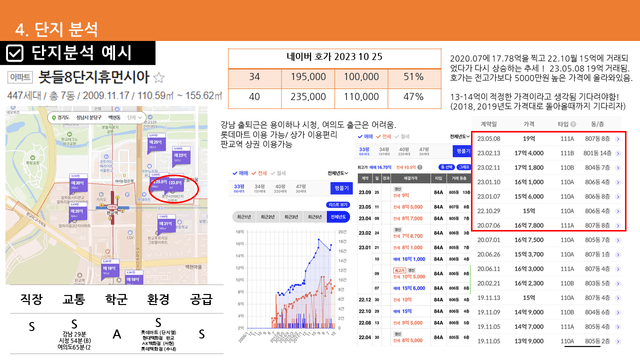The height and width of the screenshot is (360, 640).
Task: Open the 23.02.11 17억 1,800 row arrow
Action: click(x=618, y=168)
